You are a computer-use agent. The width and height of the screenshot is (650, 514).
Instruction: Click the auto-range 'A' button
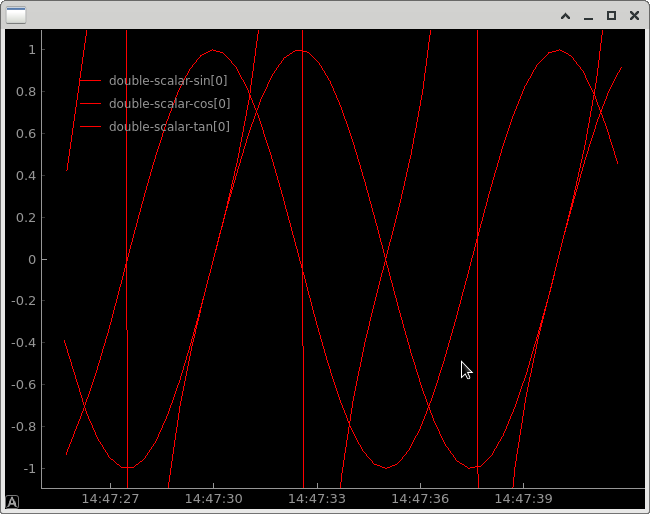[12, 502]
